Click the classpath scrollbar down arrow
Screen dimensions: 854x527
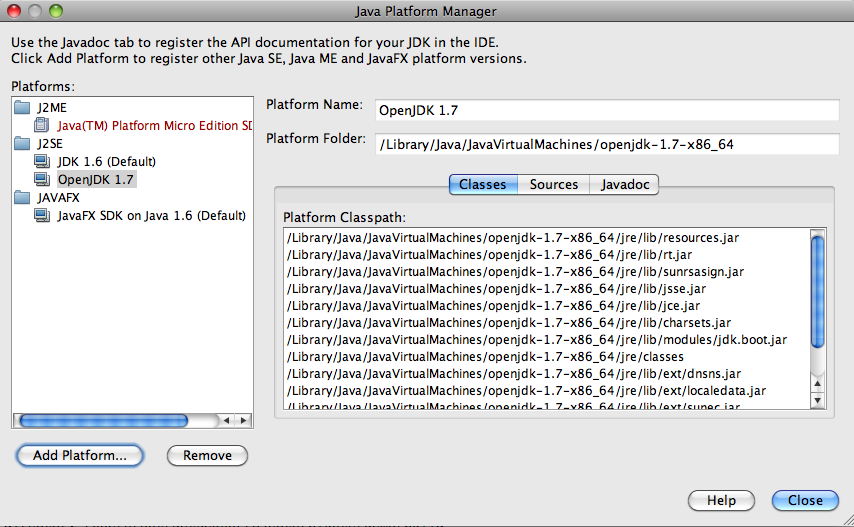(818, 400)
